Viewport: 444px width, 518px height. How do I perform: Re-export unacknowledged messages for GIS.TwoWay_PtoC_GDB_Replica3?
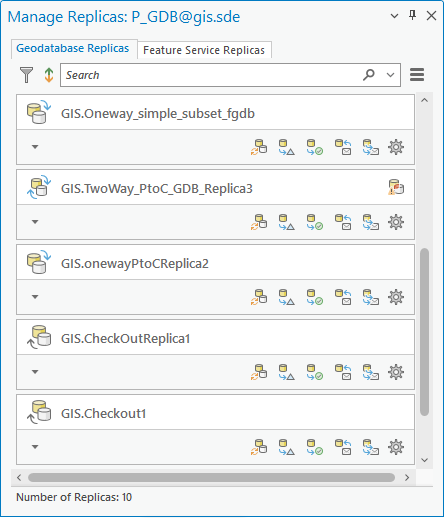[371, 222]
